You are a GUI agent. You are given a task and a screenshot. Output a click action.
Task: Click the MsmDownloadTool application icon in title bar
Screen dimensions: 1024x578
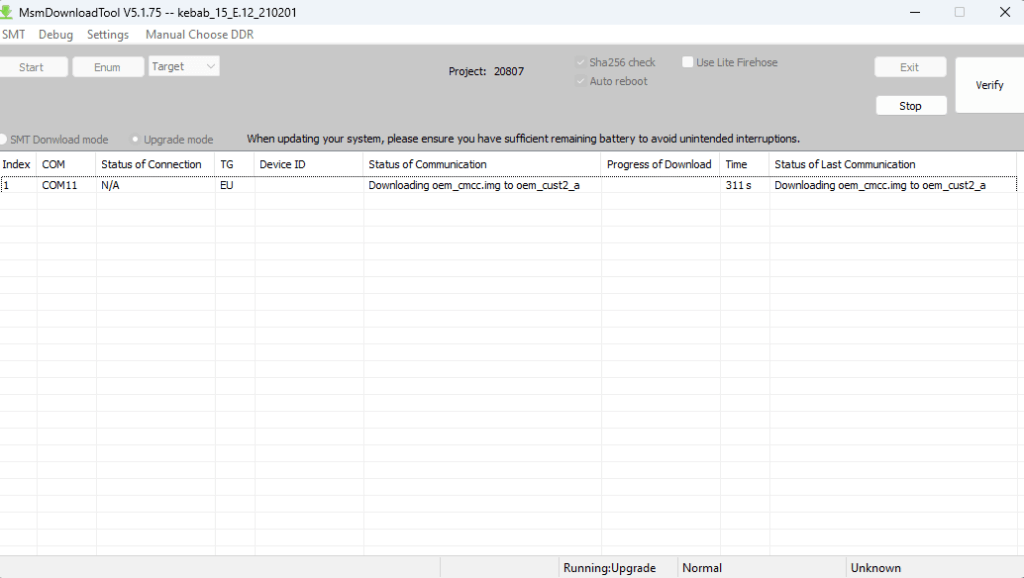point(10,12)
